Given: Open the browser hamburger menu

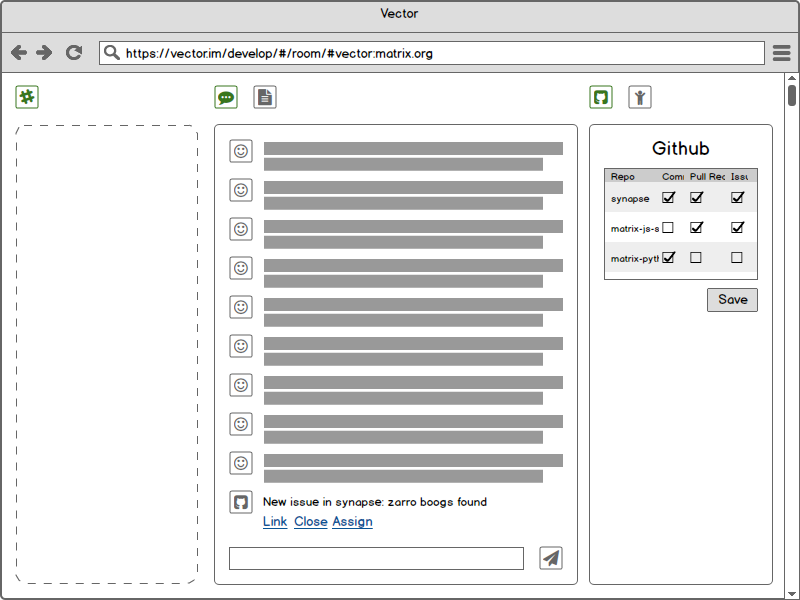Looking at the screenshot, I should click(781, 53).
